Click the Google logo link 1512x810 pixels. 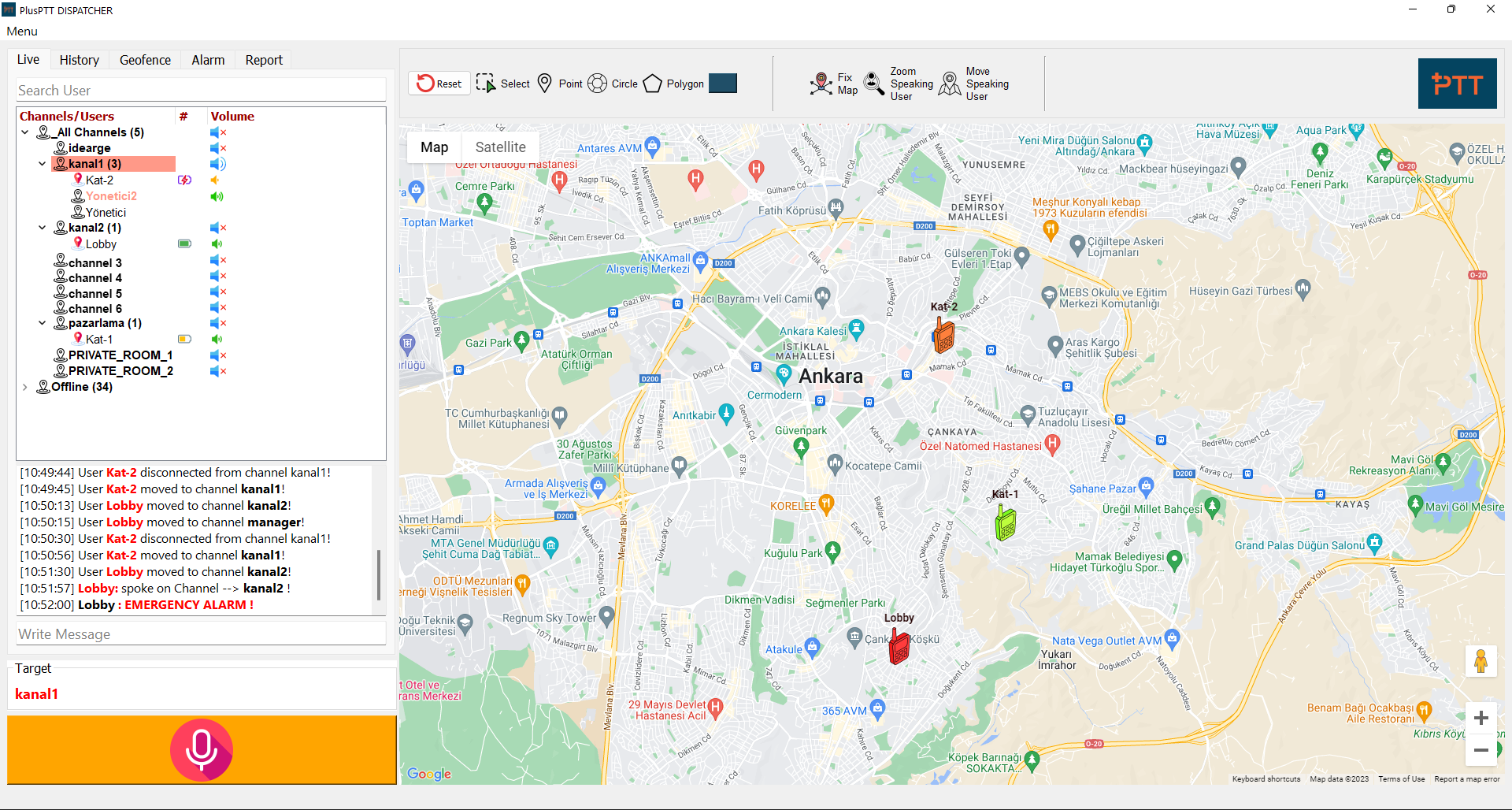[429, 774]
